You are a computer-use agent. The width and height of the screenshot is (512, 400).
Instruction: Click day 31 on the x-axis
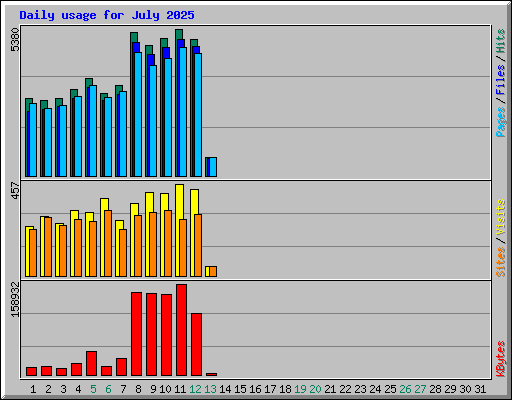coord(480,389)
